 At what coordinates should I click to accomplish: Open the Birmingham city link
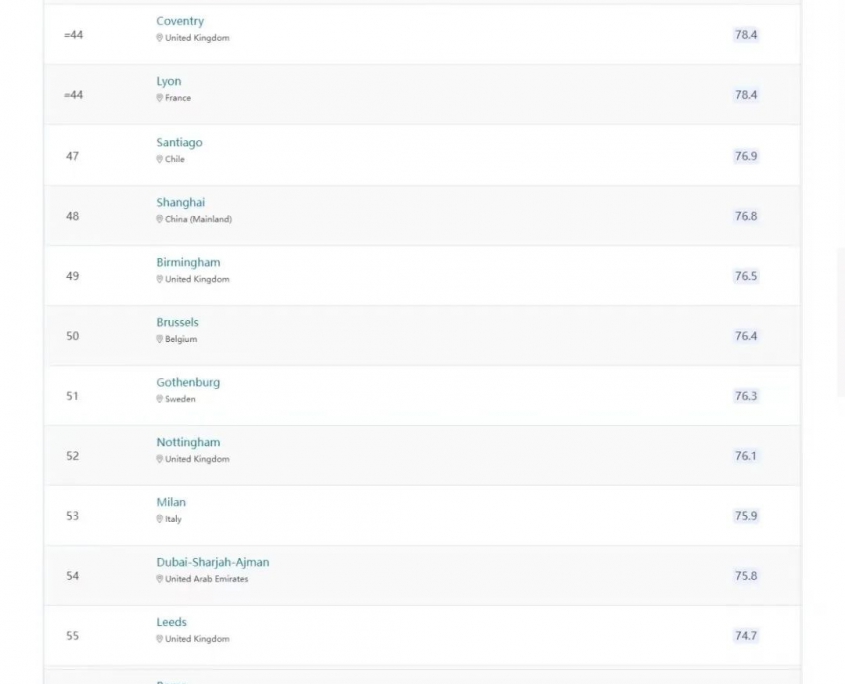point(188,262)
